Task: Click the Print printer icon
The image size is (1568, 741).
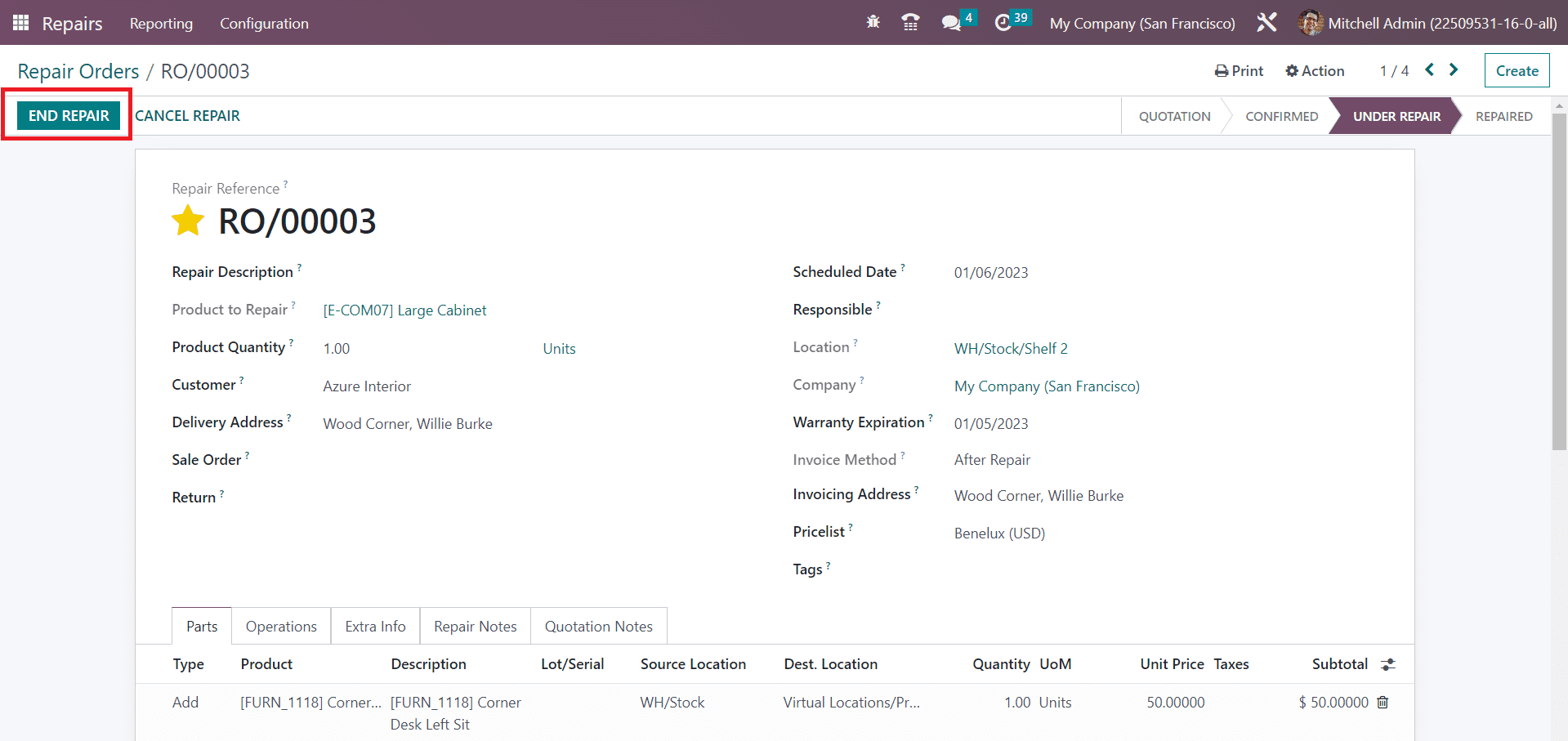Action: pos(1221,71)
